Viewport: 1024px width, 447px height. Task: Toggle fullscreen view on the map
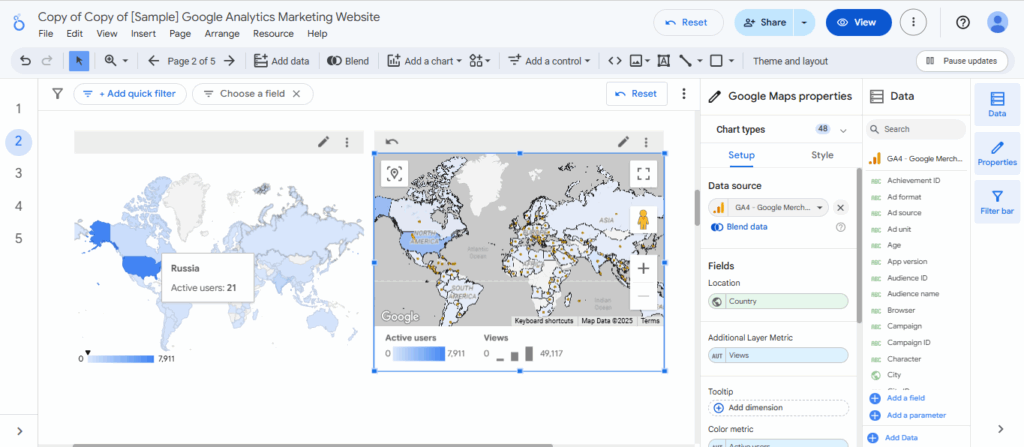[x=643, y=173]
